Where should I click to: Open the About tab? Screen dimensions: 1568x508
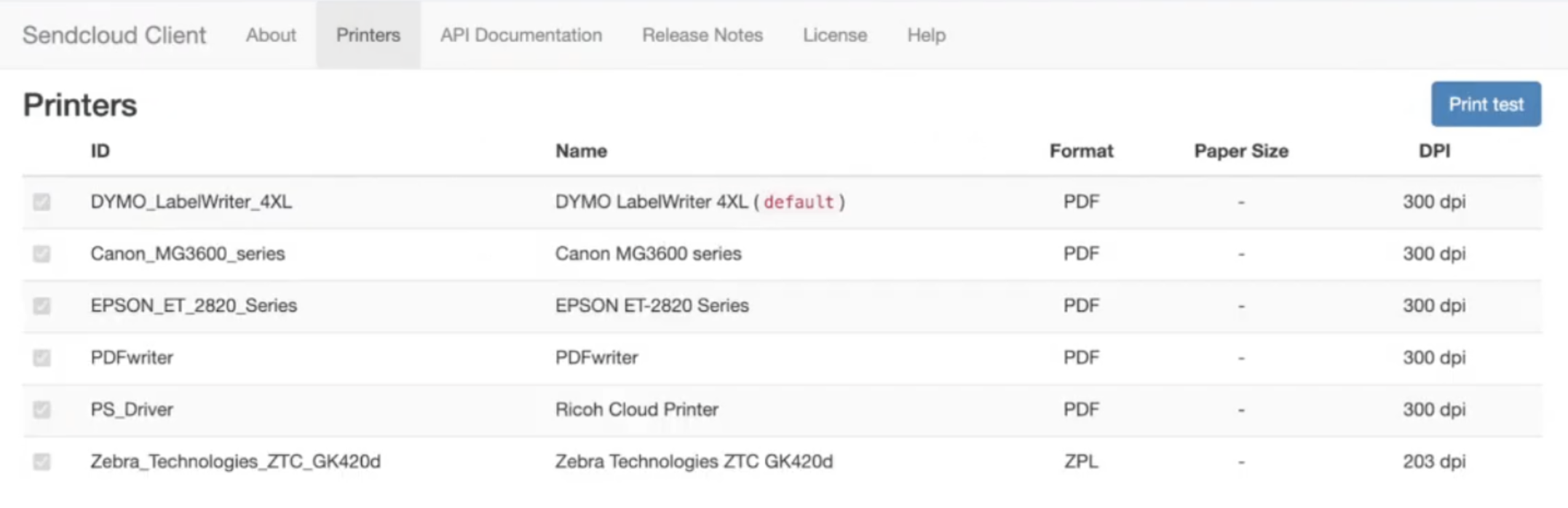pos(271,35)
